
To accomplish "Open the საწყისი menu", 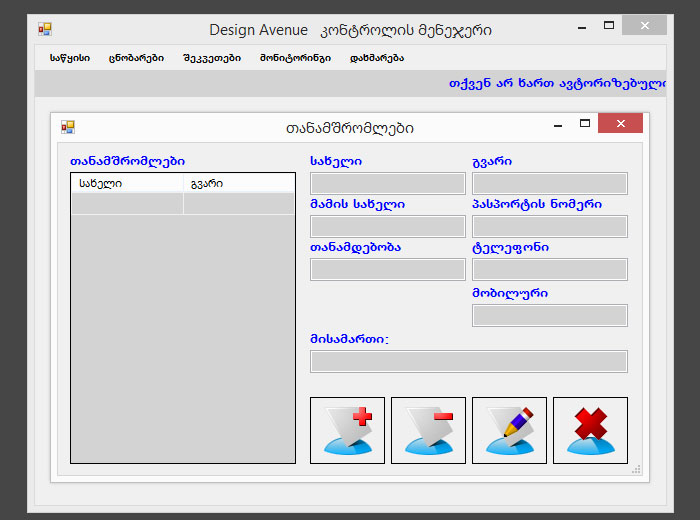I will (70, 58).
